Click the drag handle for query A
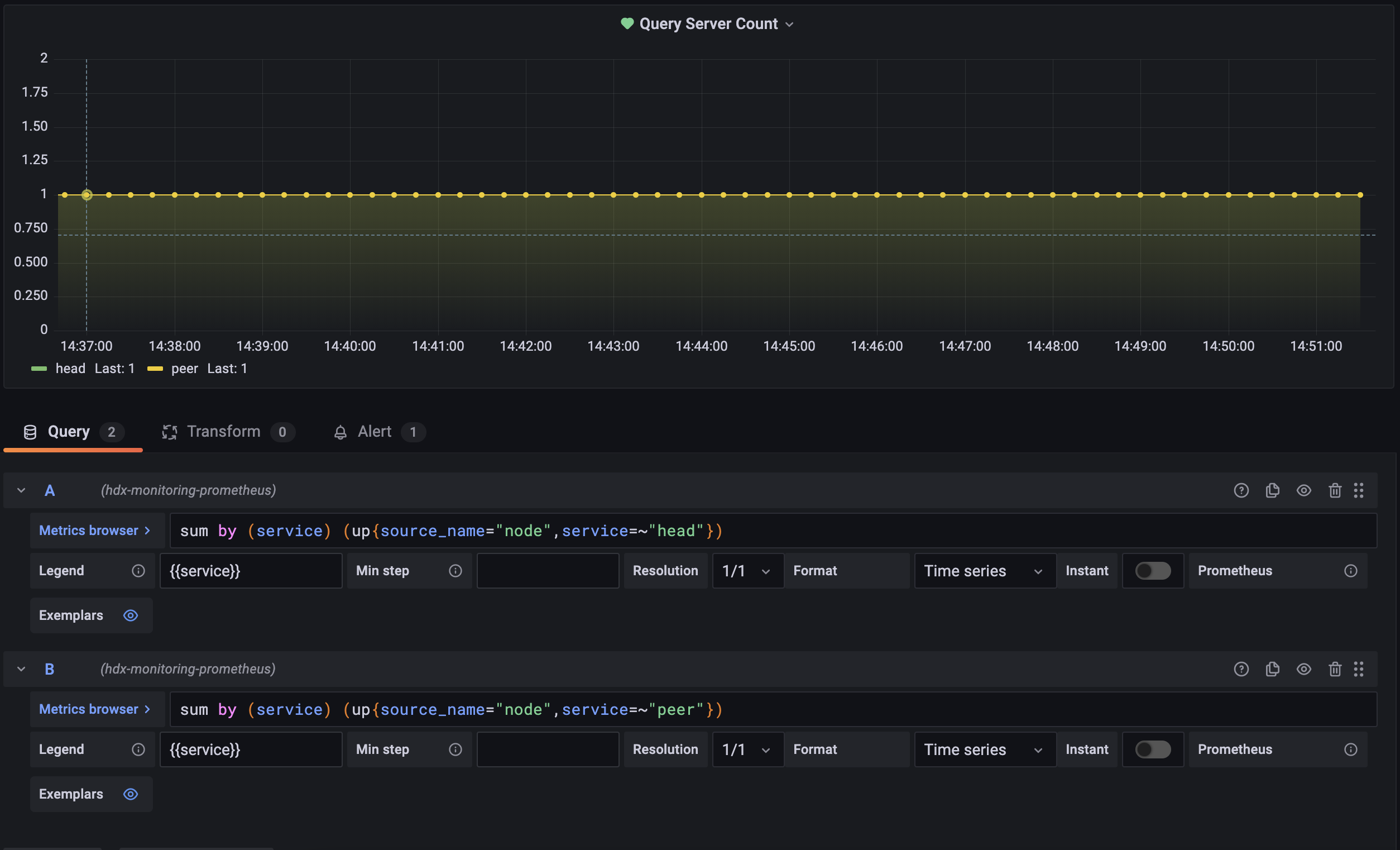 tap(1358, 490)
